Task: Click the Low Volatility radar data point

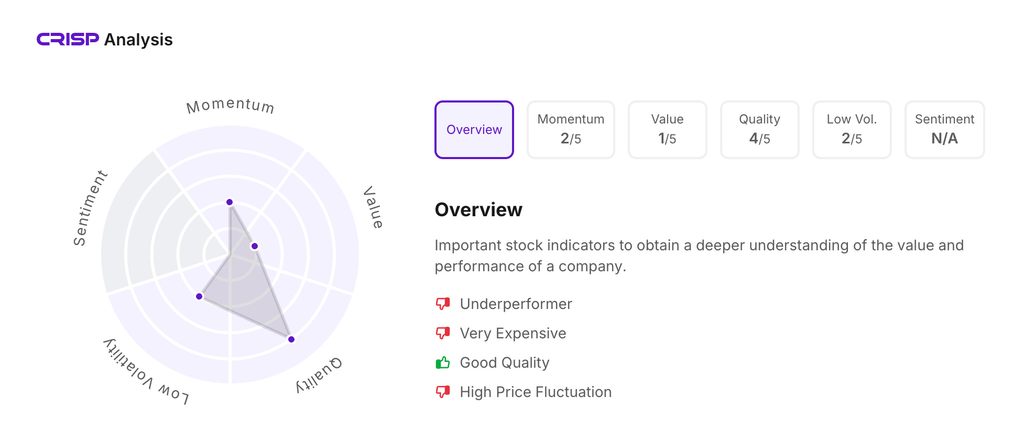Action: (200, 296)
